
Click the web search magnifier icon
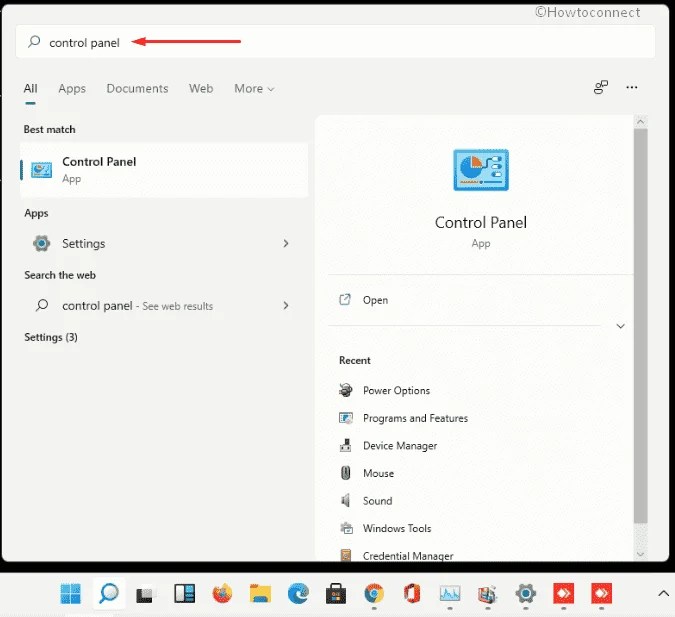[x=42, y=305]
